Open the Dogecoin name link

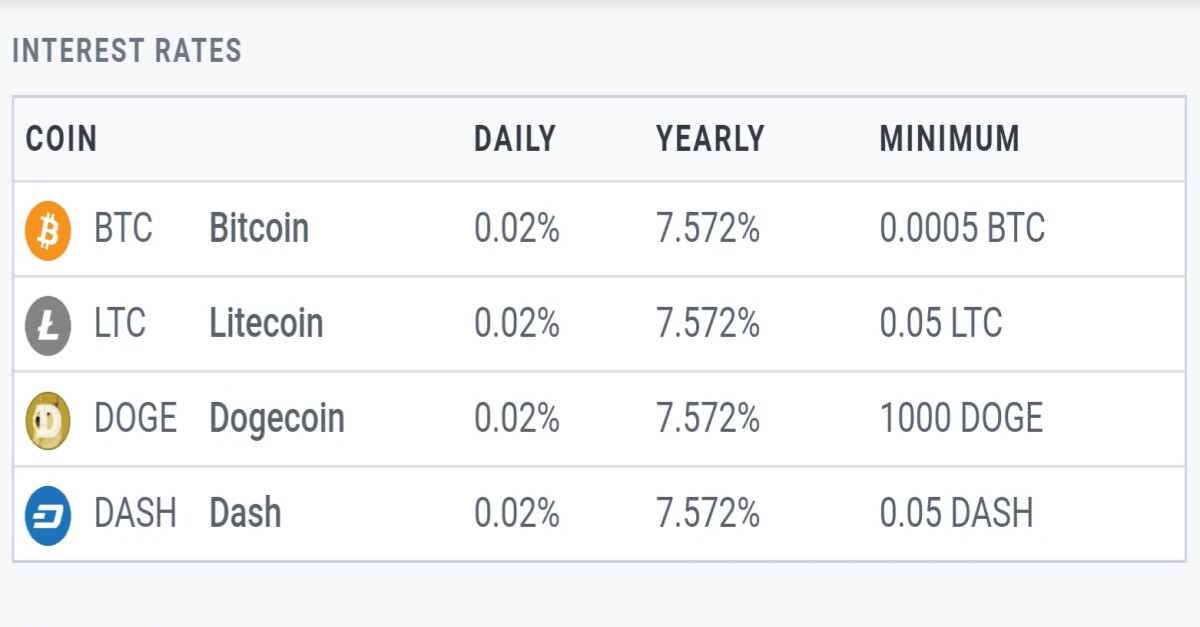tap(277, 419)
